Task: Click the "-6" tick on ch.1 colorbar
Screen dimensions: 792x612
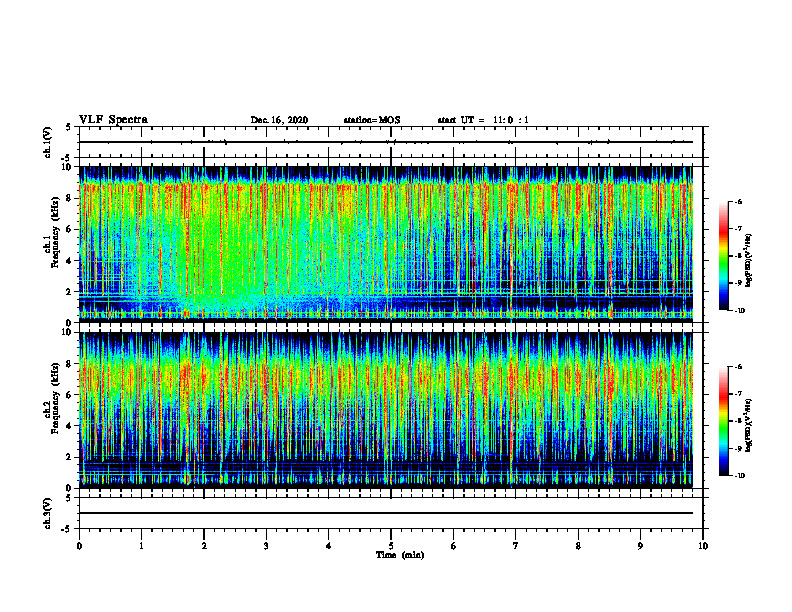Action: 738,202
